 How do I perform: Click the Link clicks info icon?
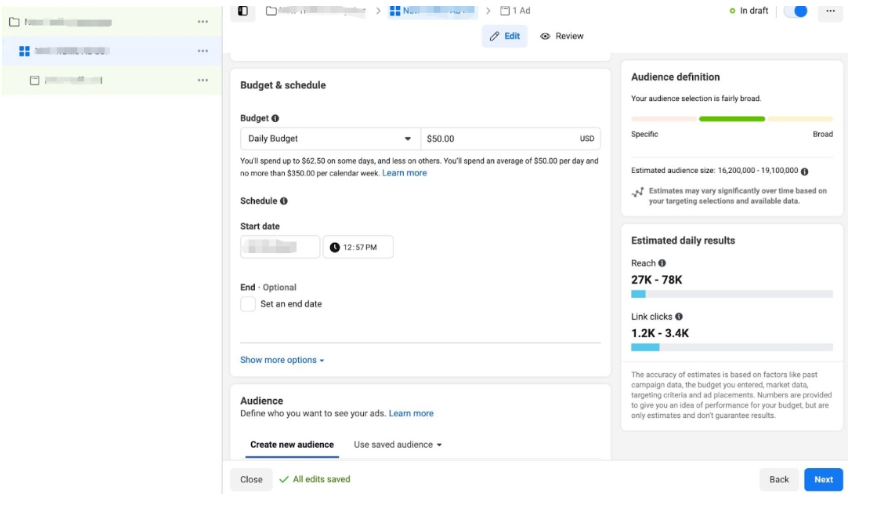coord(679,316)
